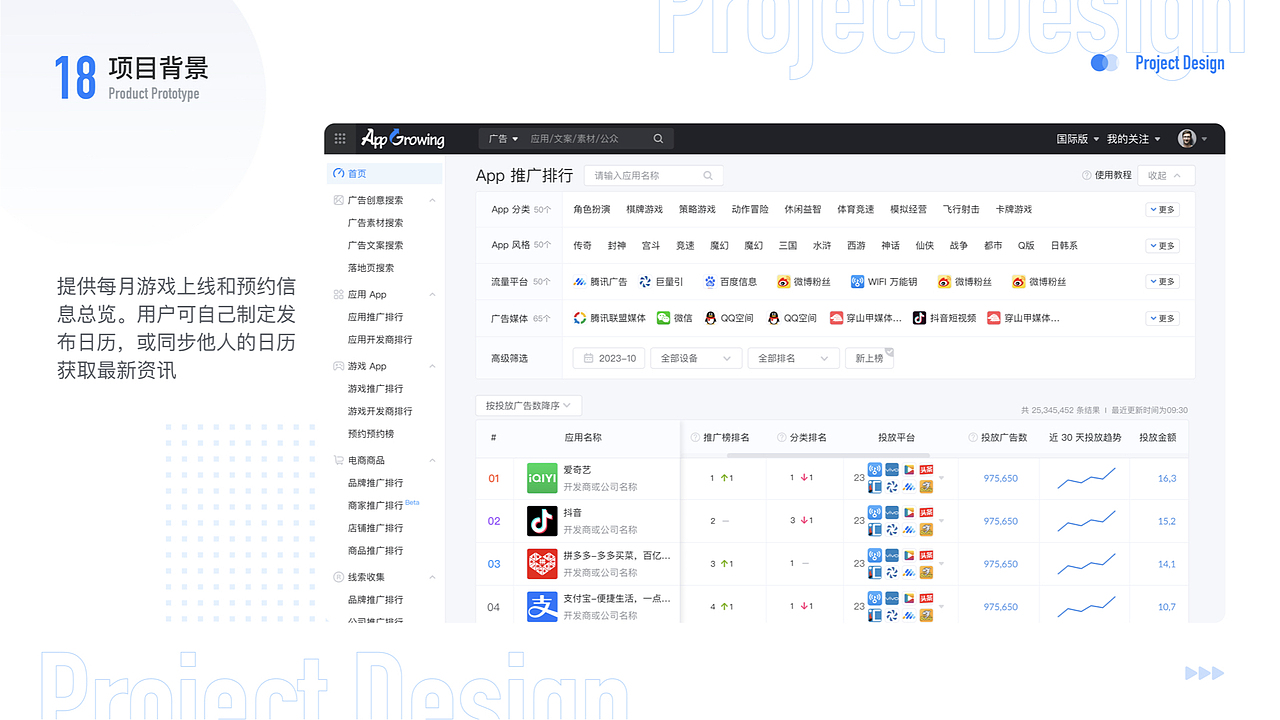
Task: Select the WIFI 万能钥 platform icon
Action: [857, 282]
